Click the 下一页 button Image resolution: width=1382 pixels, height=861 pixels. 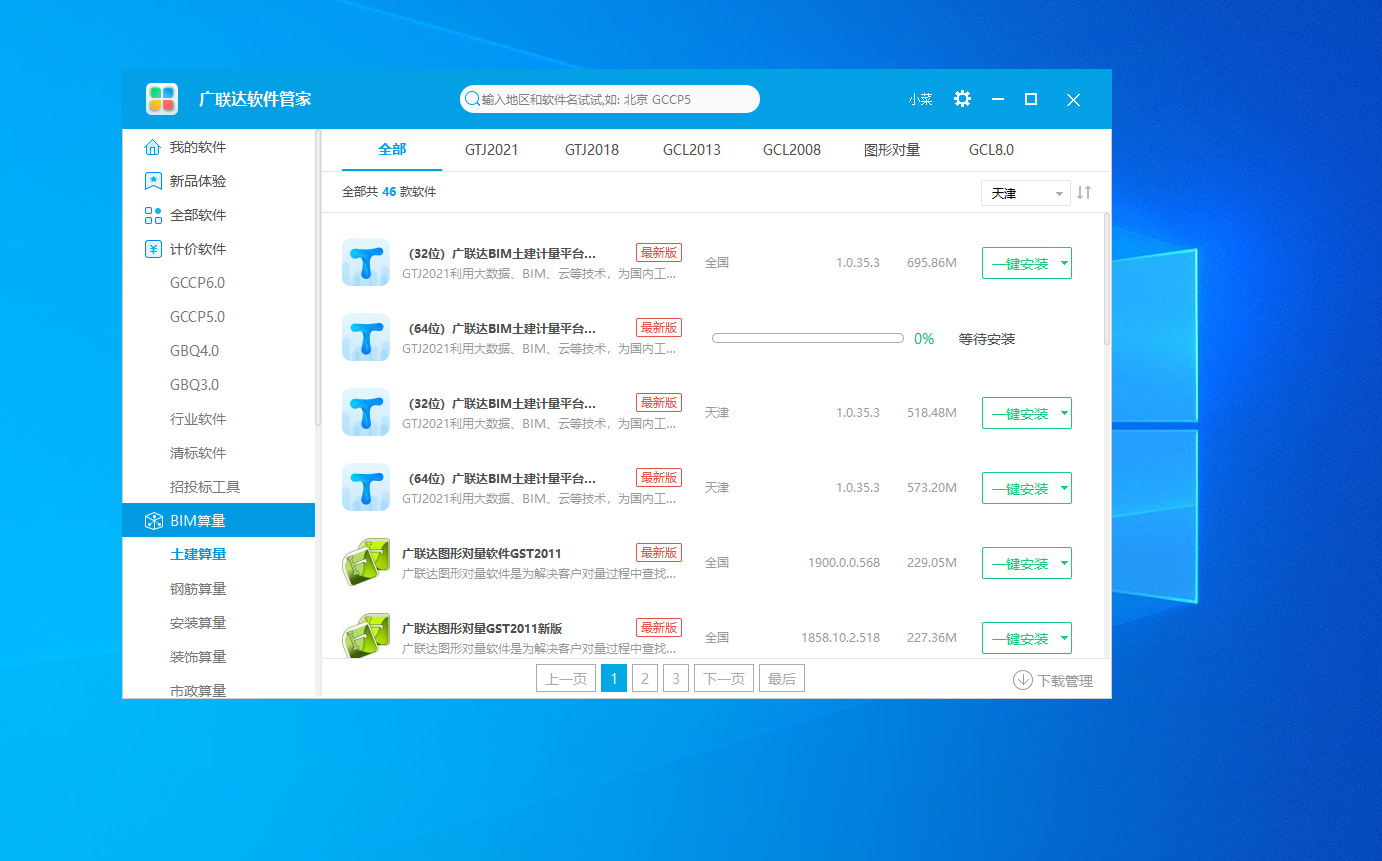724,679
